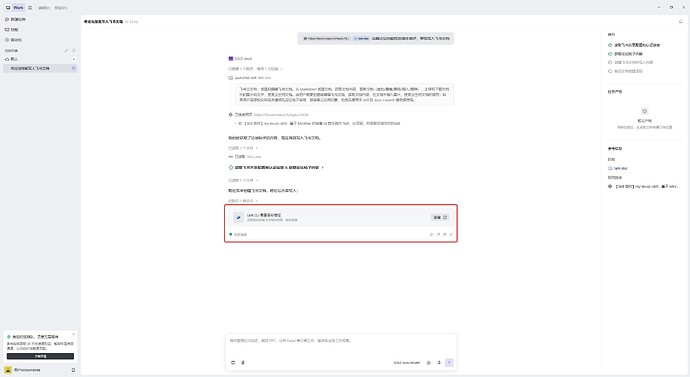This screenshot has height=377, width=690.
Task: Open the SOLO auto model selector
Action: [407, 362]
